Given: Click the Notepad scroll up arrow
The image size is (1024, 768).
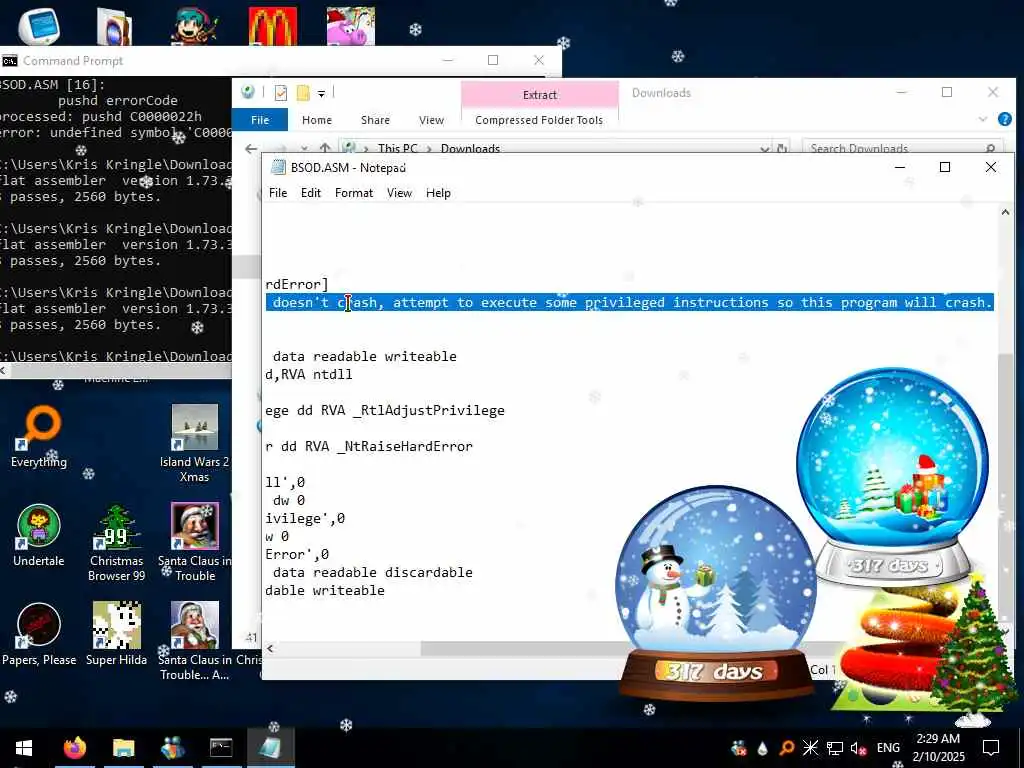Looking at the screenshot, I should point(1005,212).
